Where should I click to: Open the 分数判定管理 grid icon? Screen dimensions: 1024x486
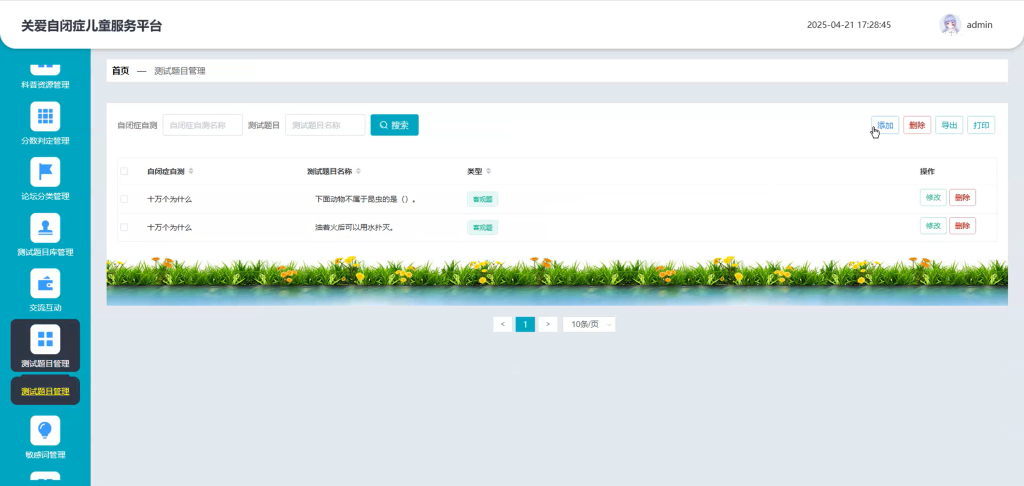point(45,116)
